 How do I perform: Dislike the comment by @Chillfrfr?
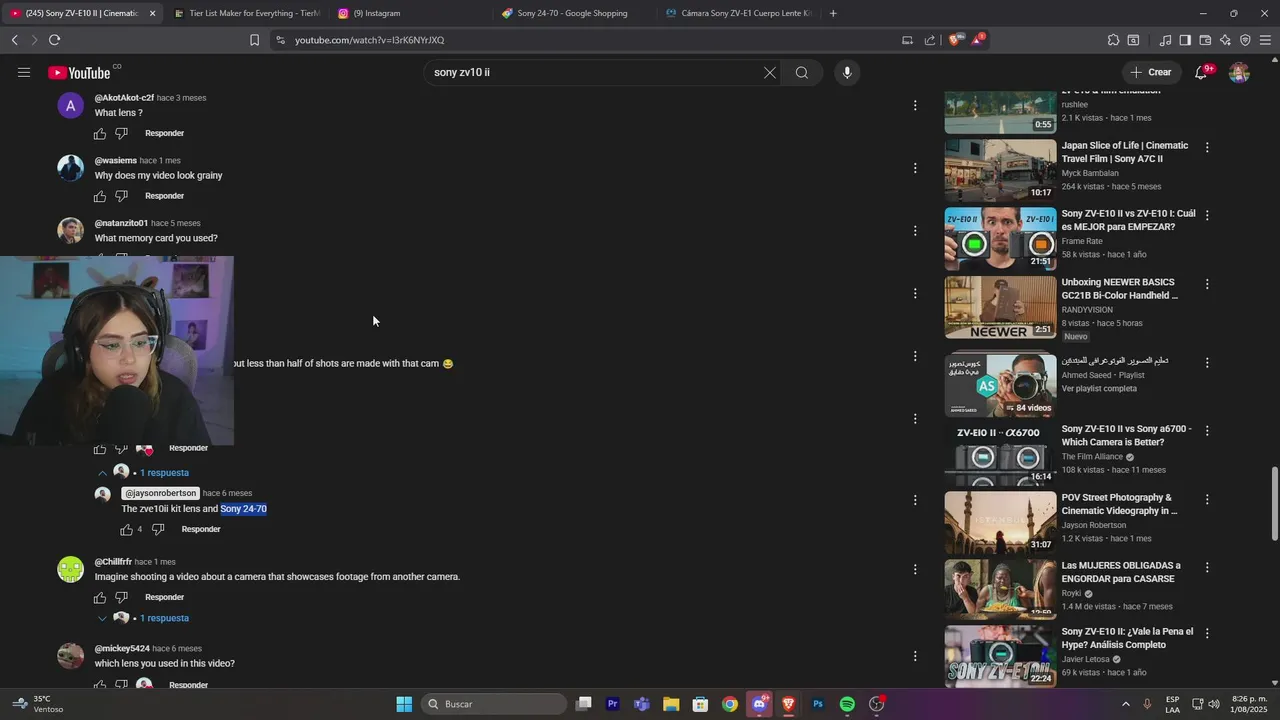[x=122, y=597]
